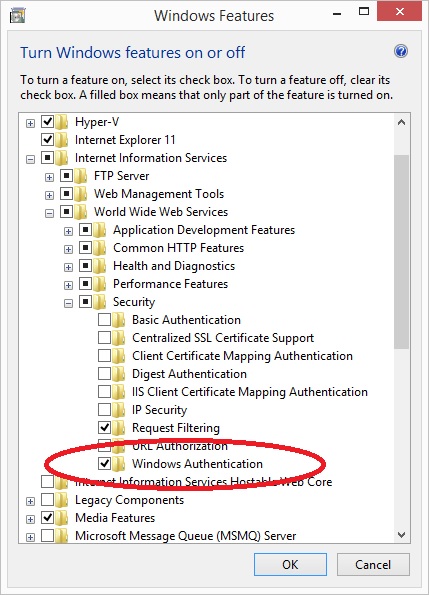Minimize the Windows Features dialog

click(337, 14)
